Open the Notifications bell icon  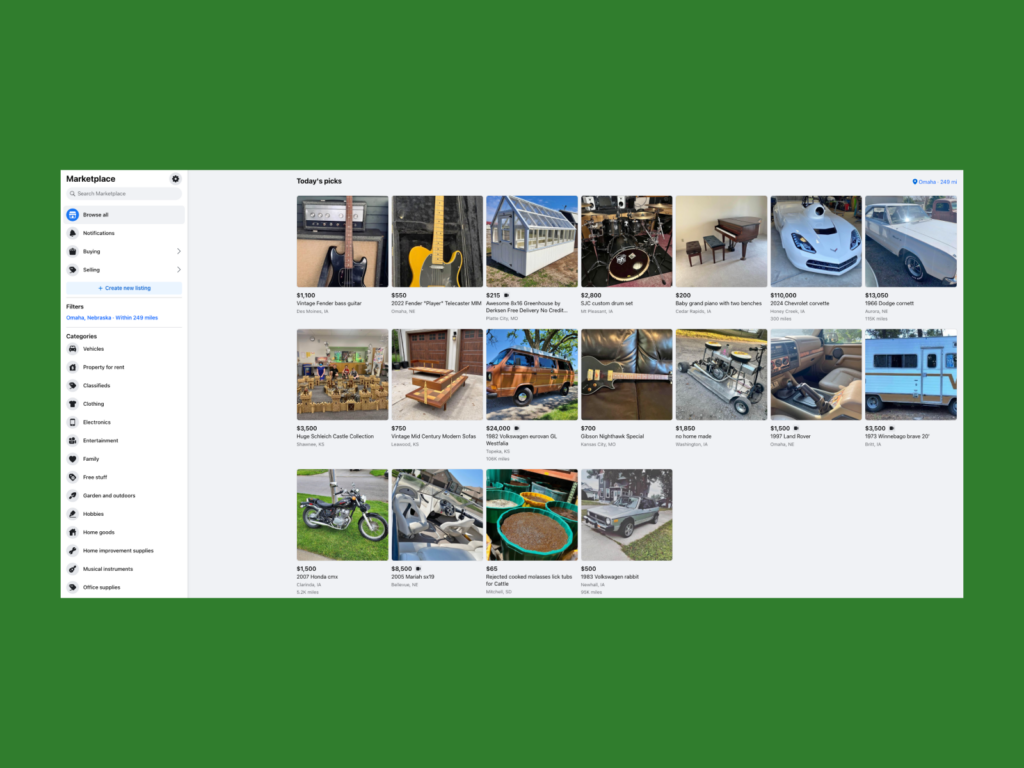coord(72,233)
